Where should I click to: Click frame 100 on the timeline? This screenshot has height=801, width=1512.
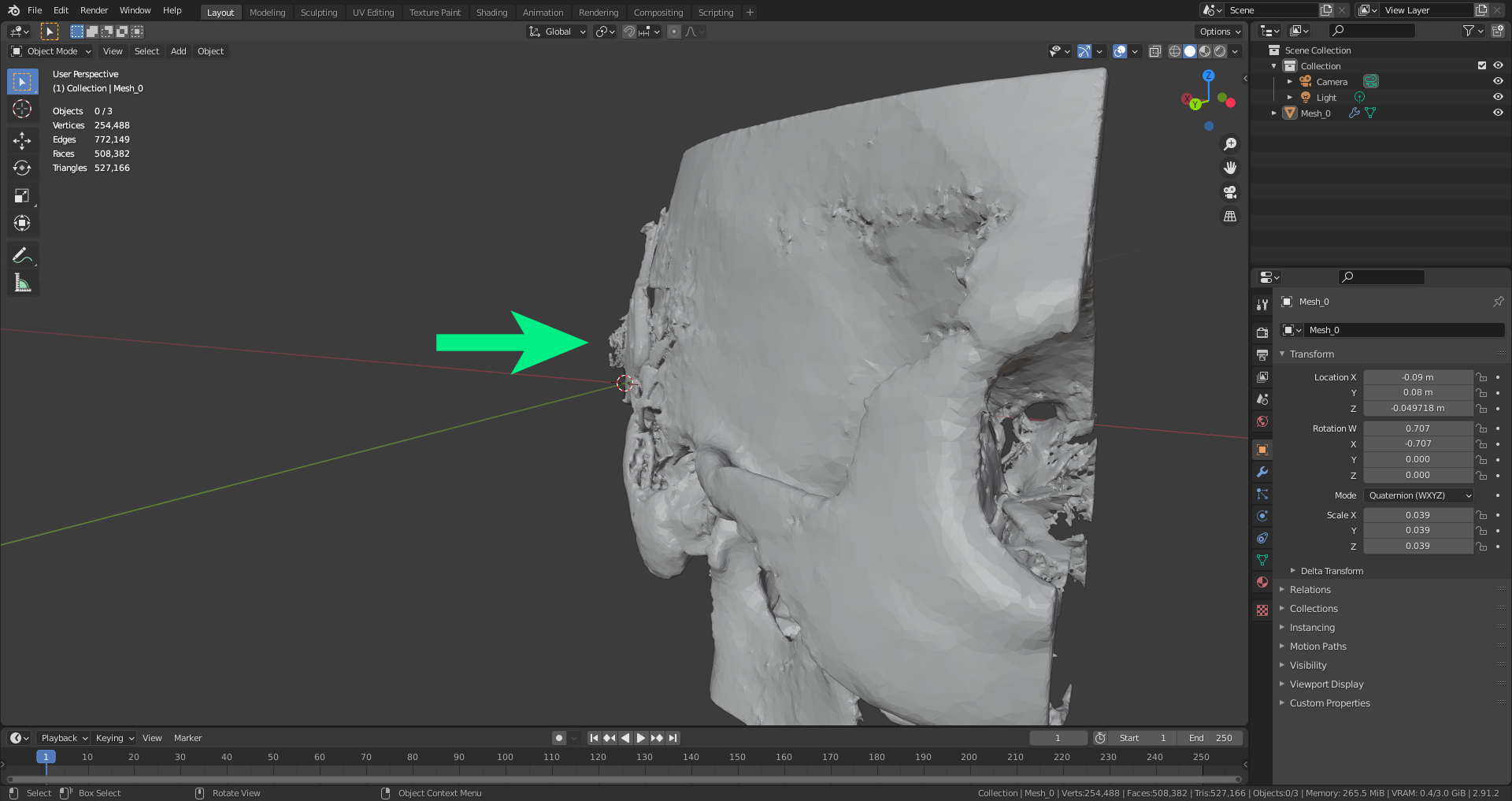tap(505, 757)
